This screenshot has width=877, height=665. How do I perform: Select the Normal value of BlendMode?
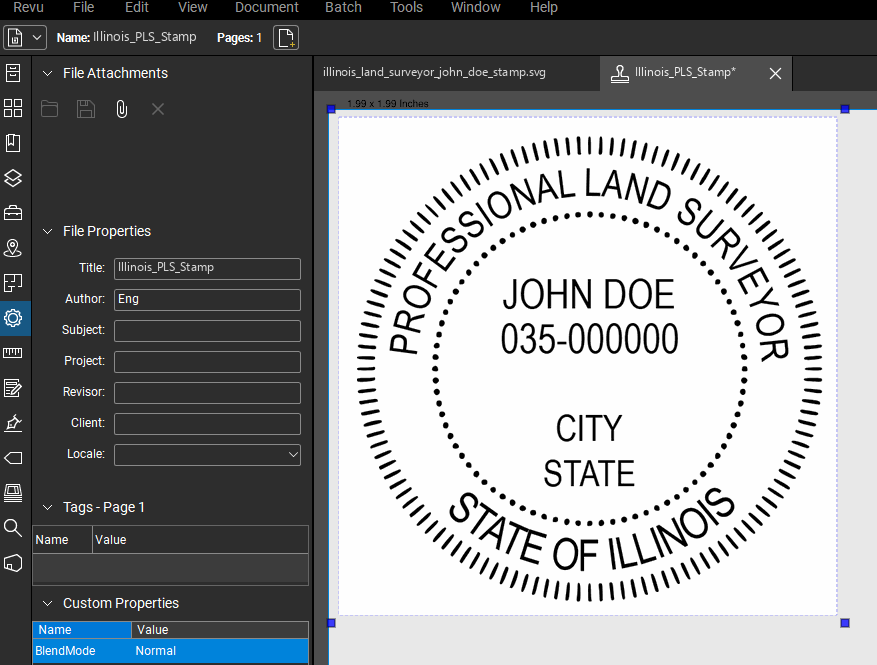point(220,651)
